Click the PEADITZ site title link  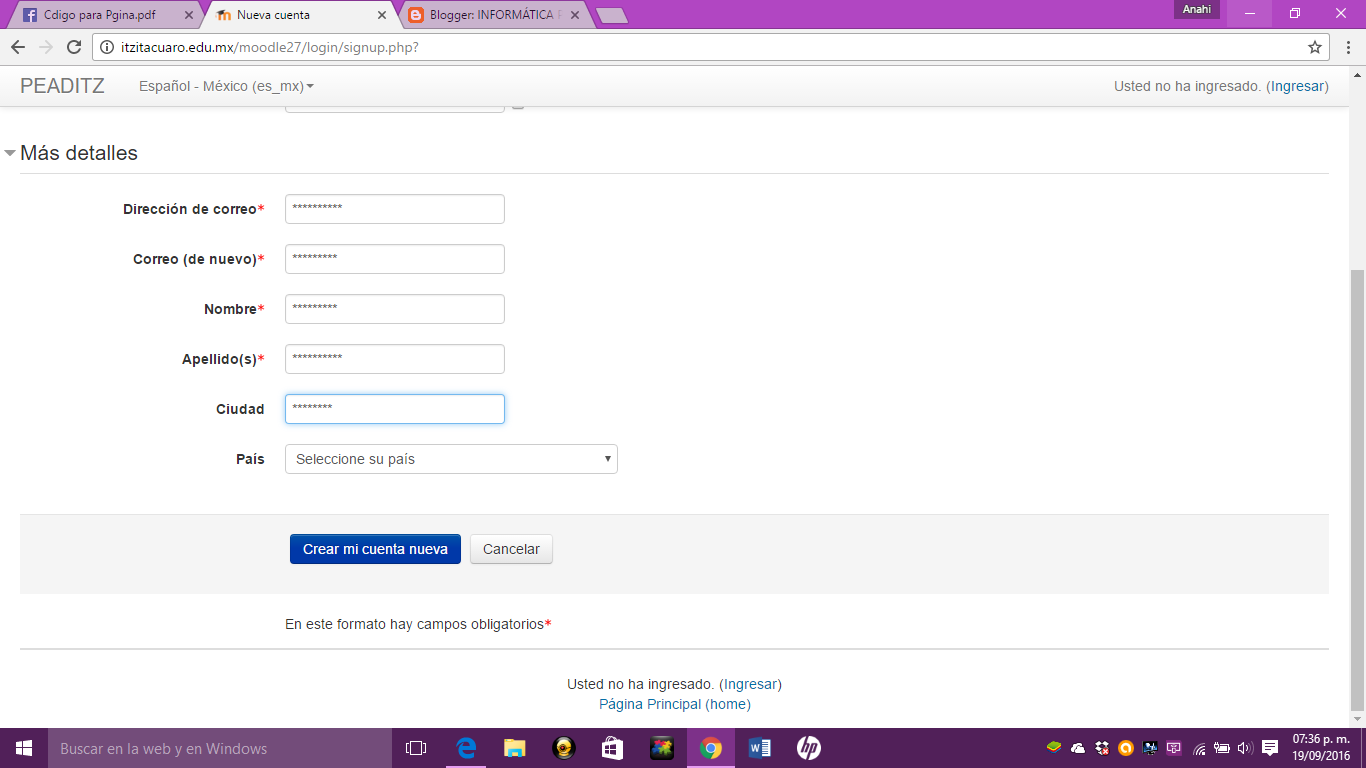(62, 86)
